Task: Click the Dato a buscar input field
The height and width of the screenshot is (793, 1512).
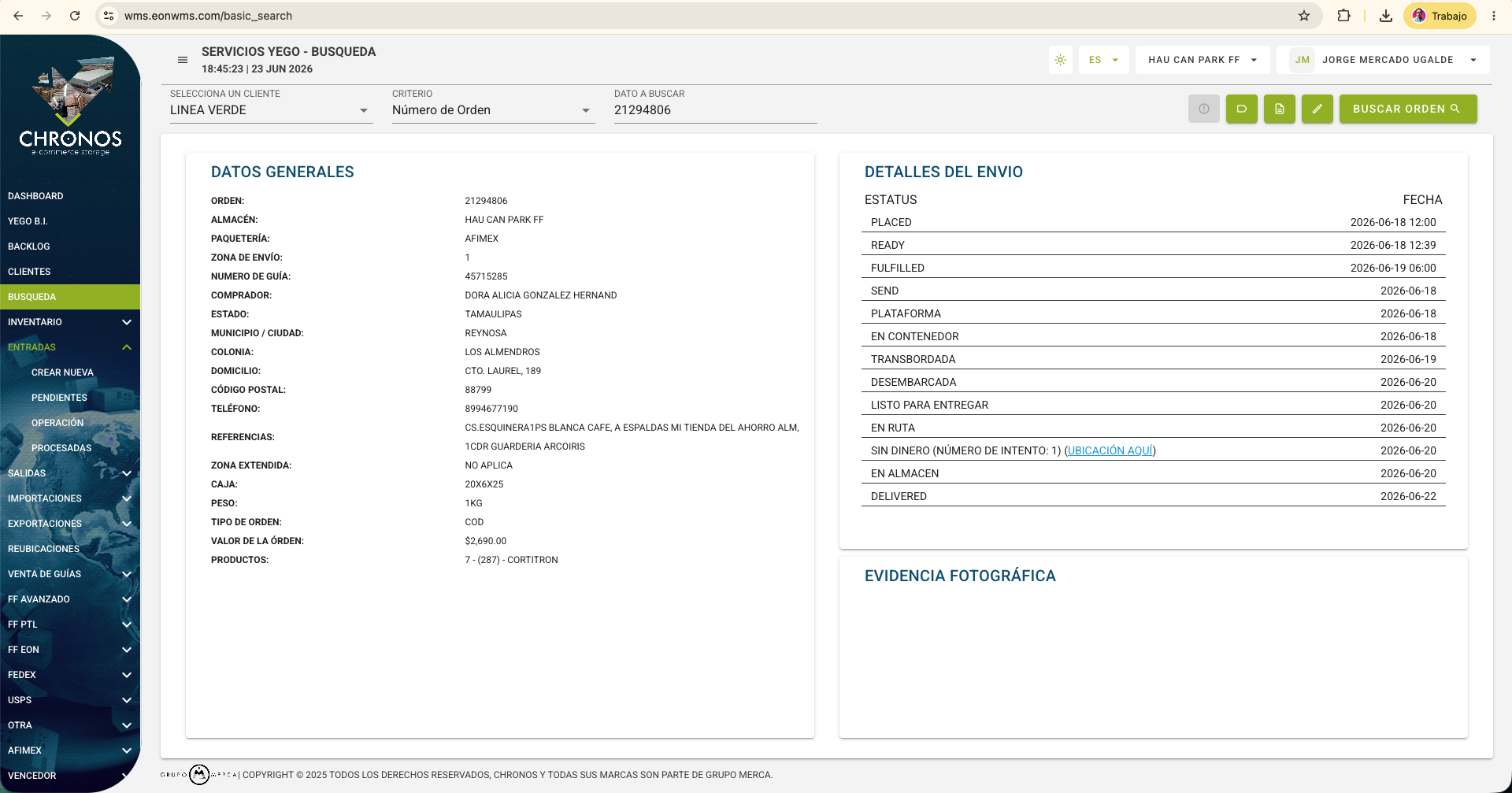Action: 715,110
